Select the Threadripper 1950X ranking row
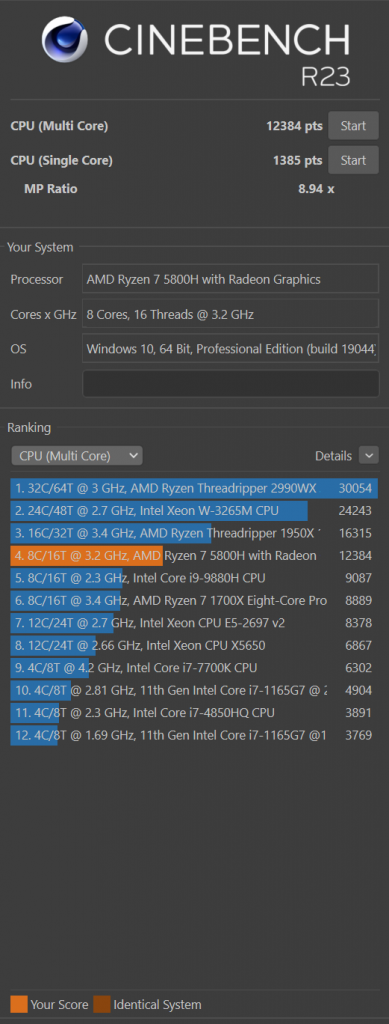 tap(194, 533)
